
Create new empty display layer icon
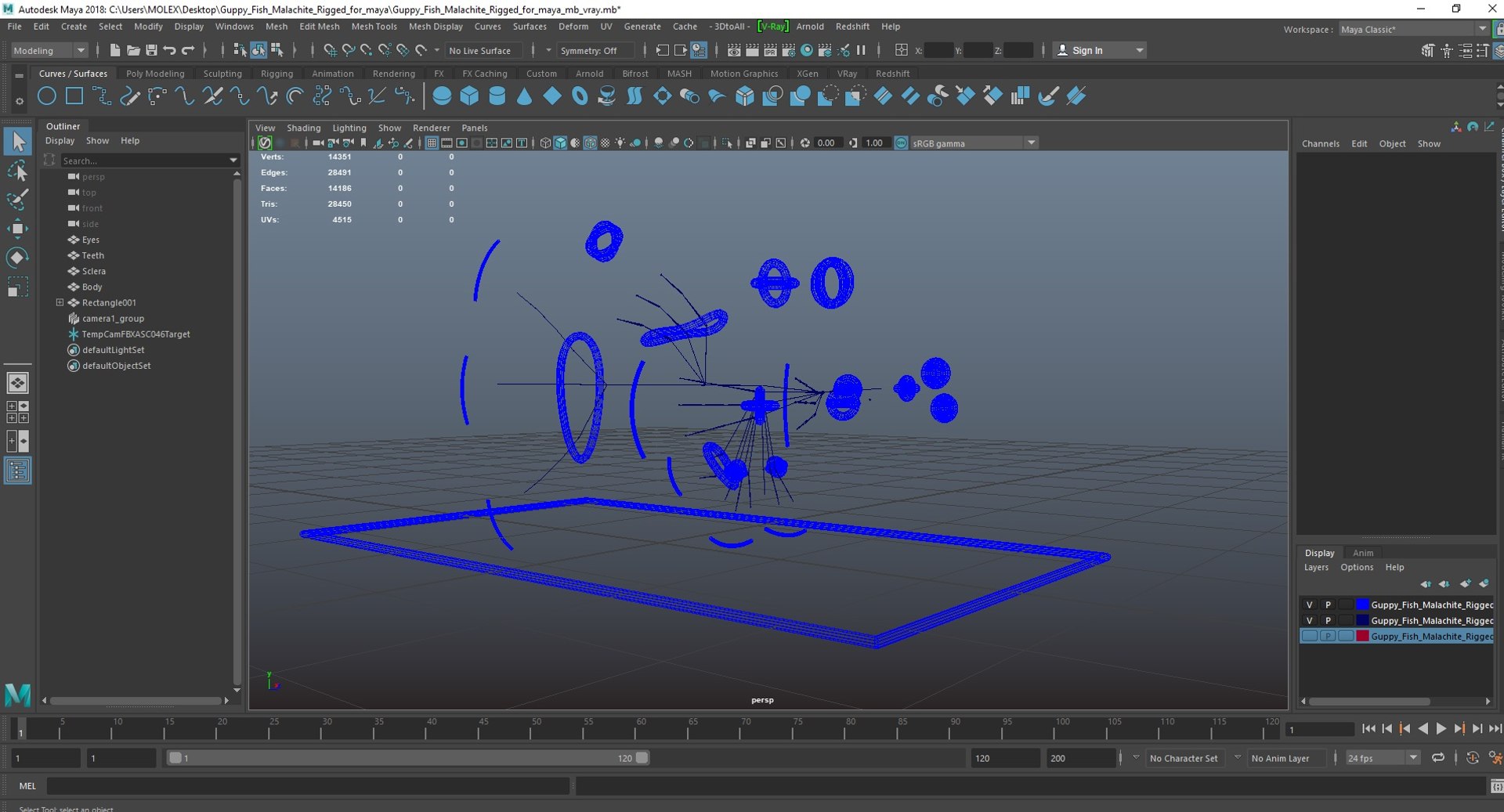[x=1465, y=583]
